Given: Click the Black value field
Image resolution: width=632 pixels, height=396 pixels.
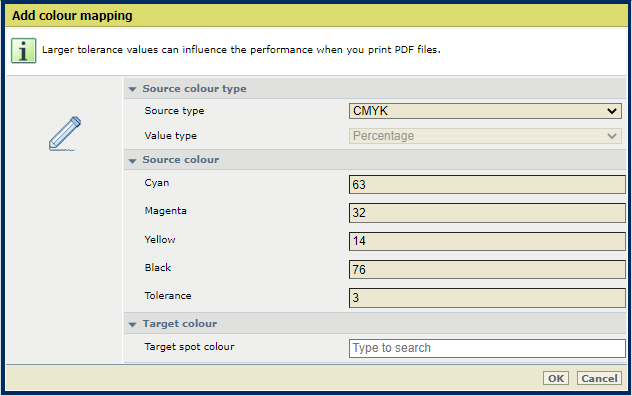Looking at the screenshot, I should click(x=487, y=269).
